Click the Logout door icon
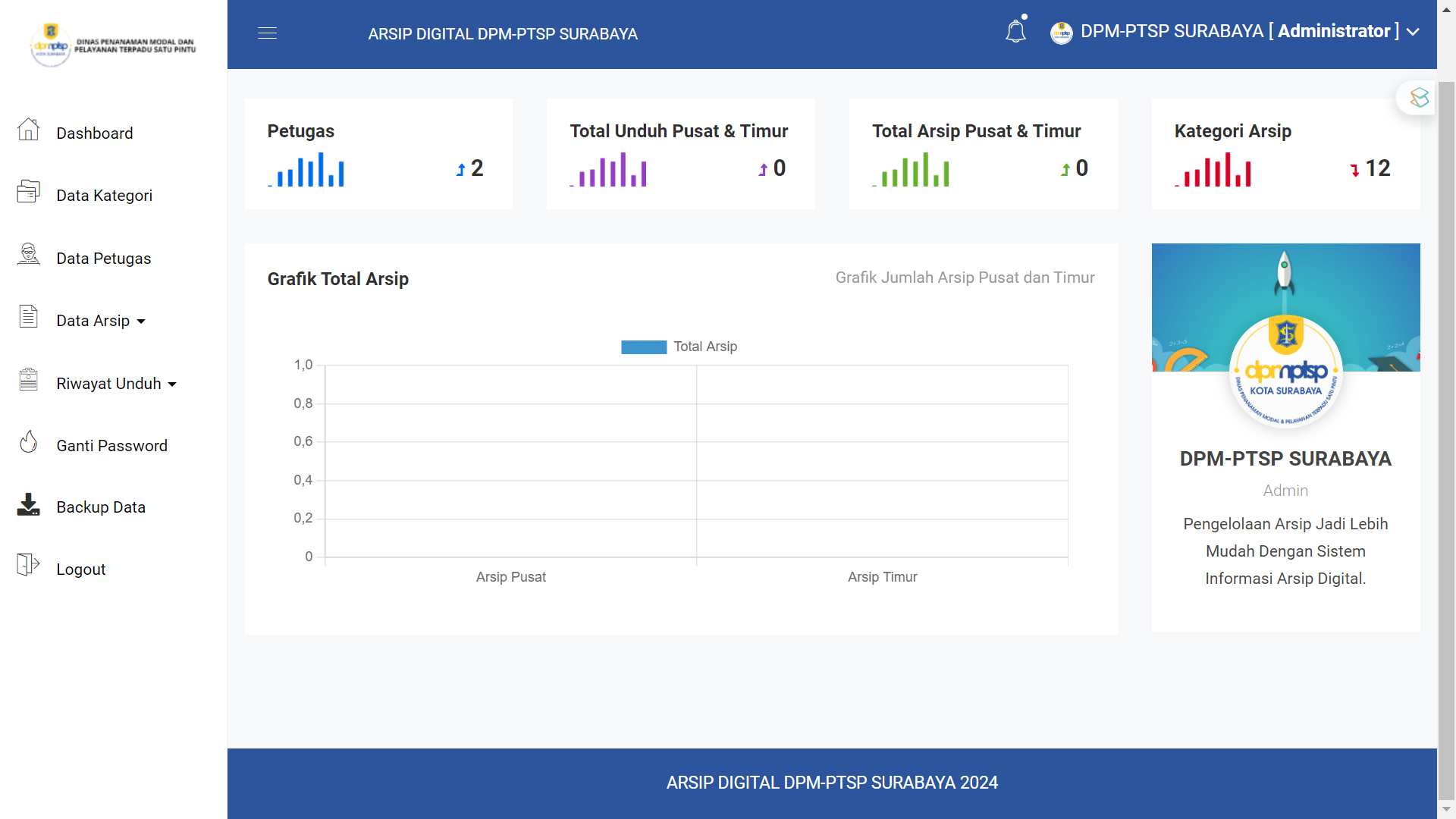The height and width of the screenshot is (819, 1456). coord(28,565)
